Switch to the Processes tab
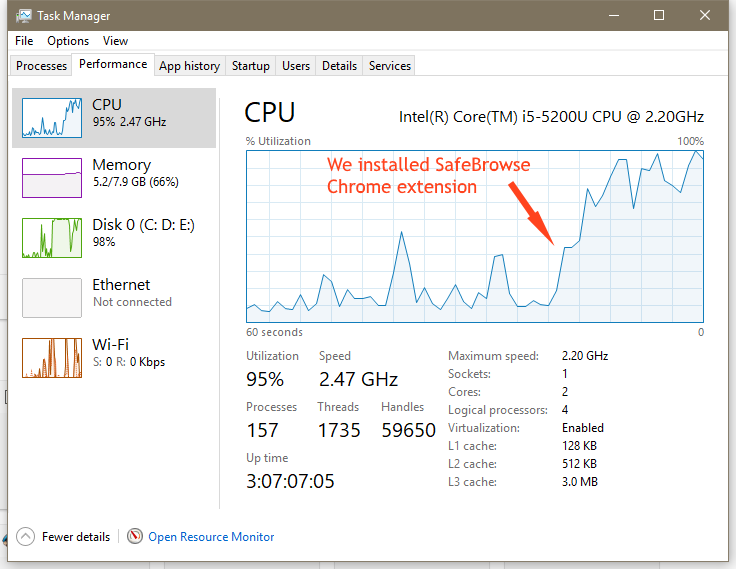The image size is (736, 569). click(x=42, y=66)
